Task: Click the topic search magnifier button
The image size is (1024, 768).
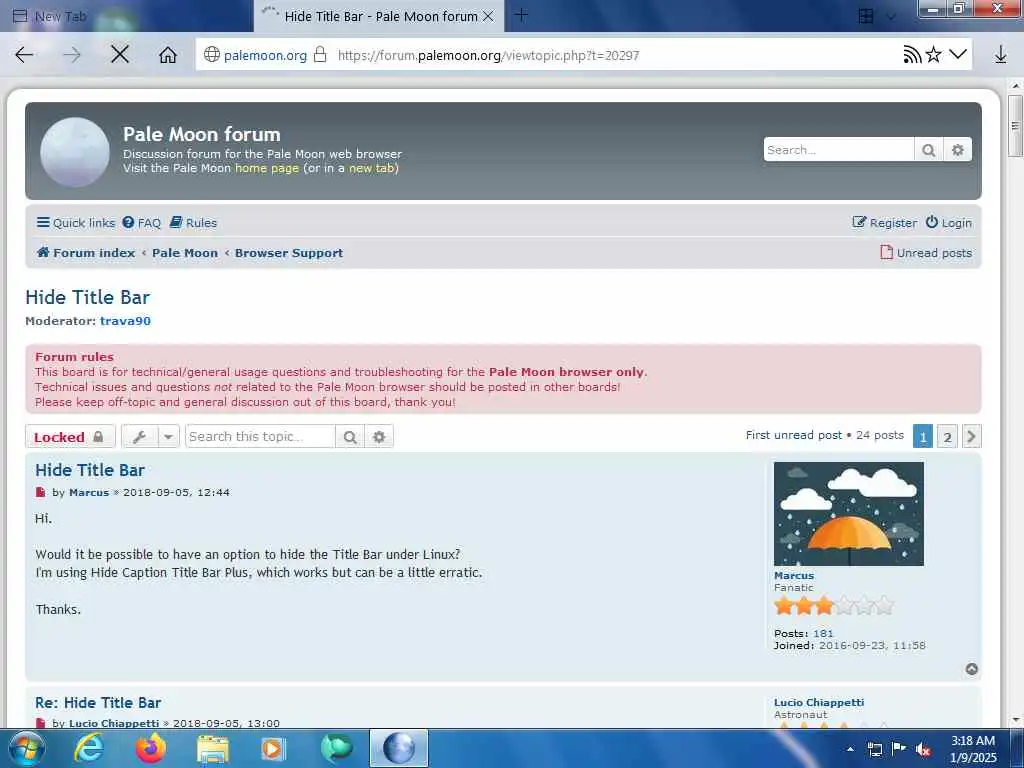Action: (x=350, y=436)
